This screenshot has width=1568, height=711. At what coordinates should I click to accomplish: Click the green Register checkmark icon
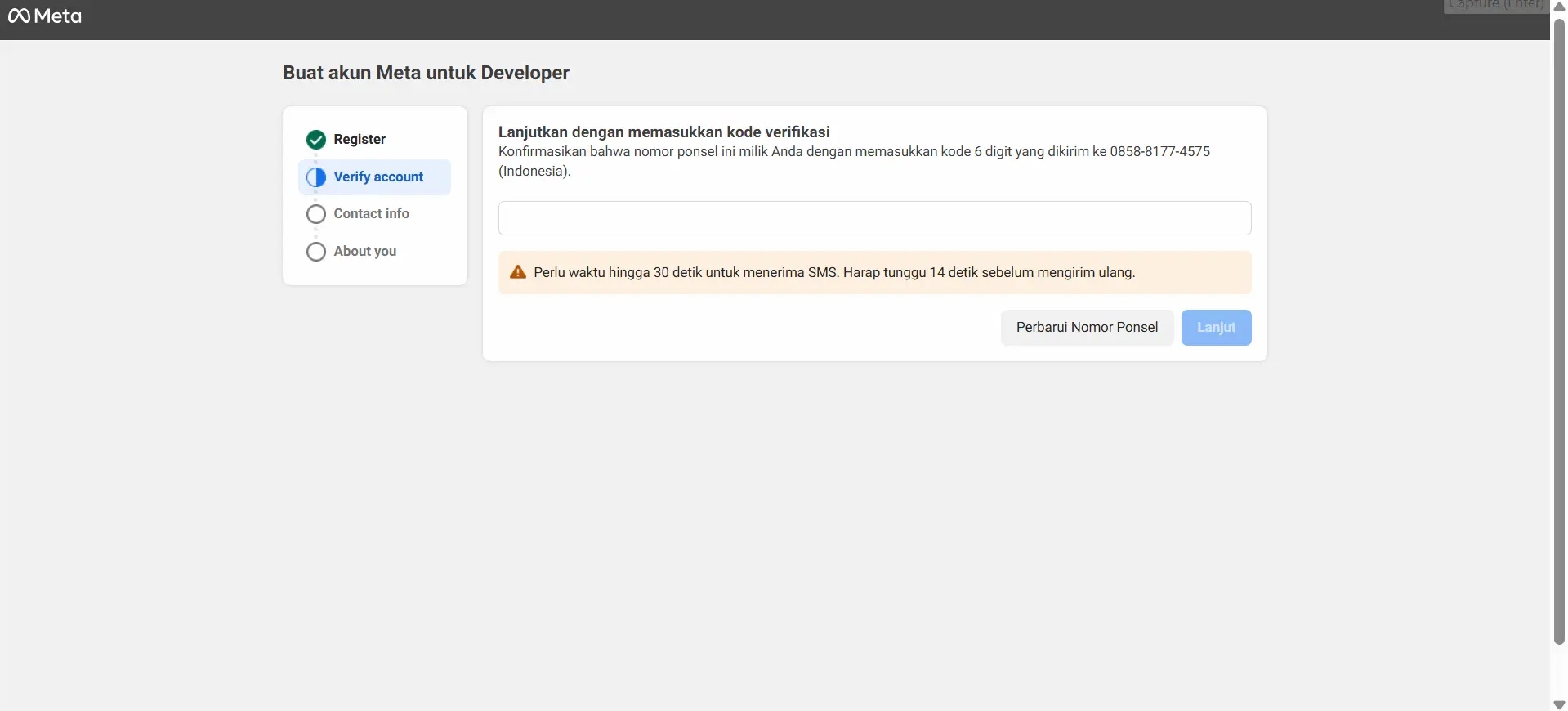coord(316,140)
